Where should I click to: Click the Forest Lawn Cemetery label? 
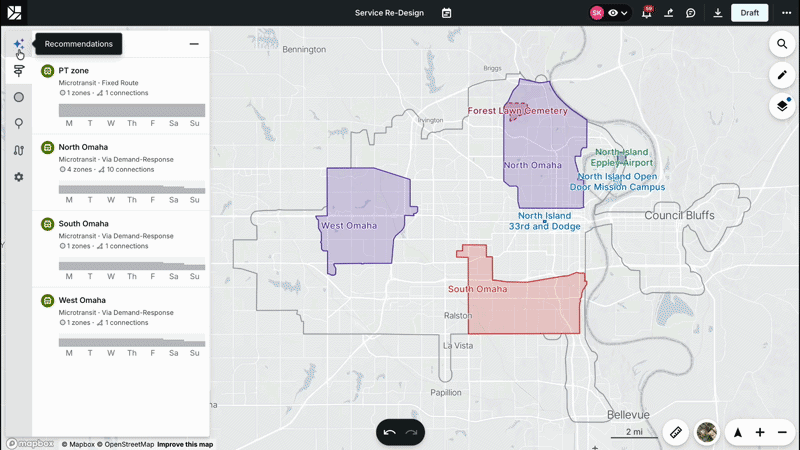click(x=517, y=111)
